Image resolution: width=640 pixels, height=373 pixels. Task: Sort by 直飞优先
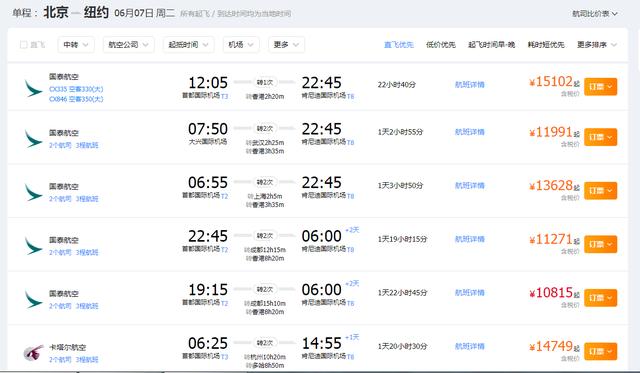tap(399, 44)
